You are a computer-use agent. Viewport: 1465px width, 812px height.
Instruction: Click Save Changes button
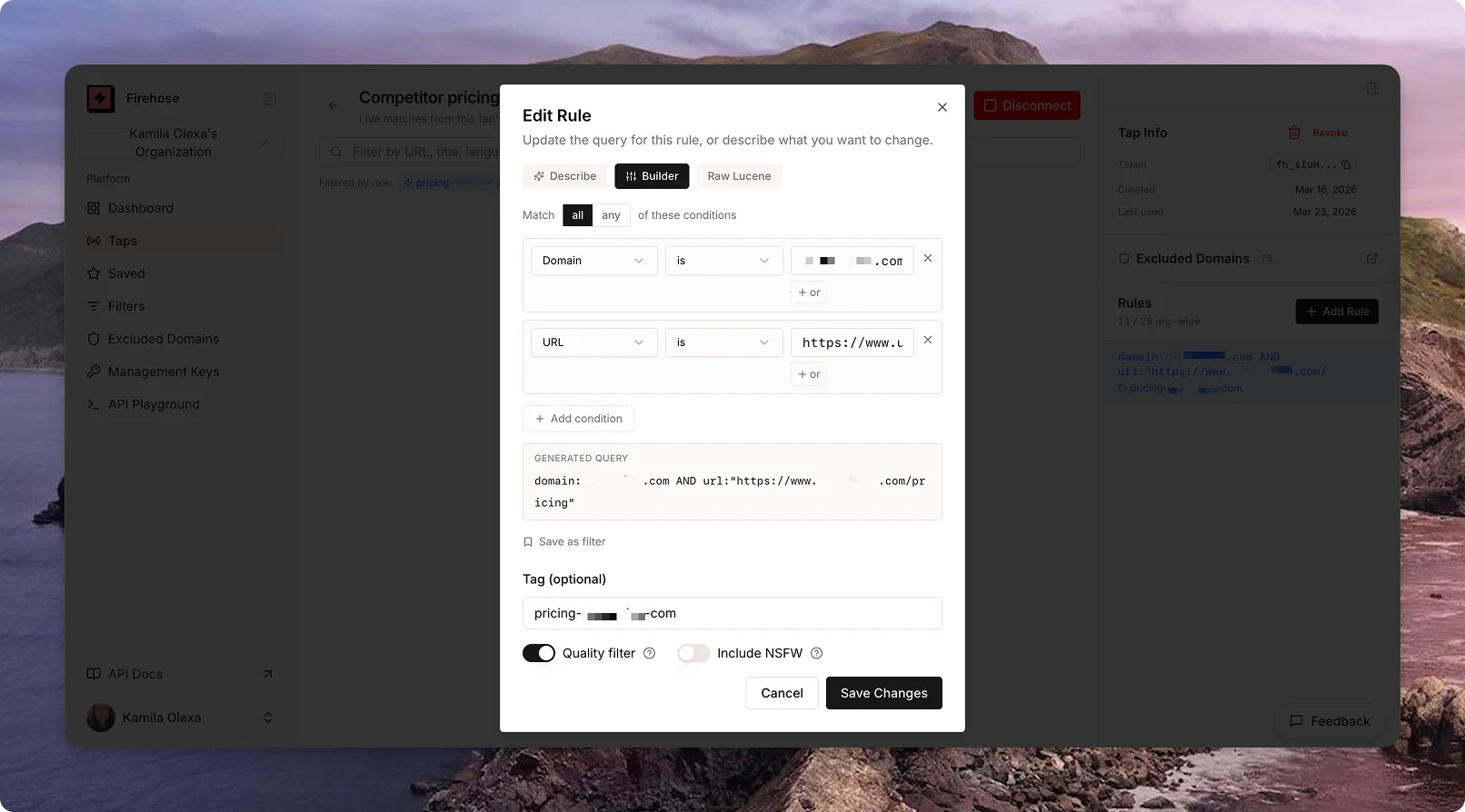tap(884, 693)
